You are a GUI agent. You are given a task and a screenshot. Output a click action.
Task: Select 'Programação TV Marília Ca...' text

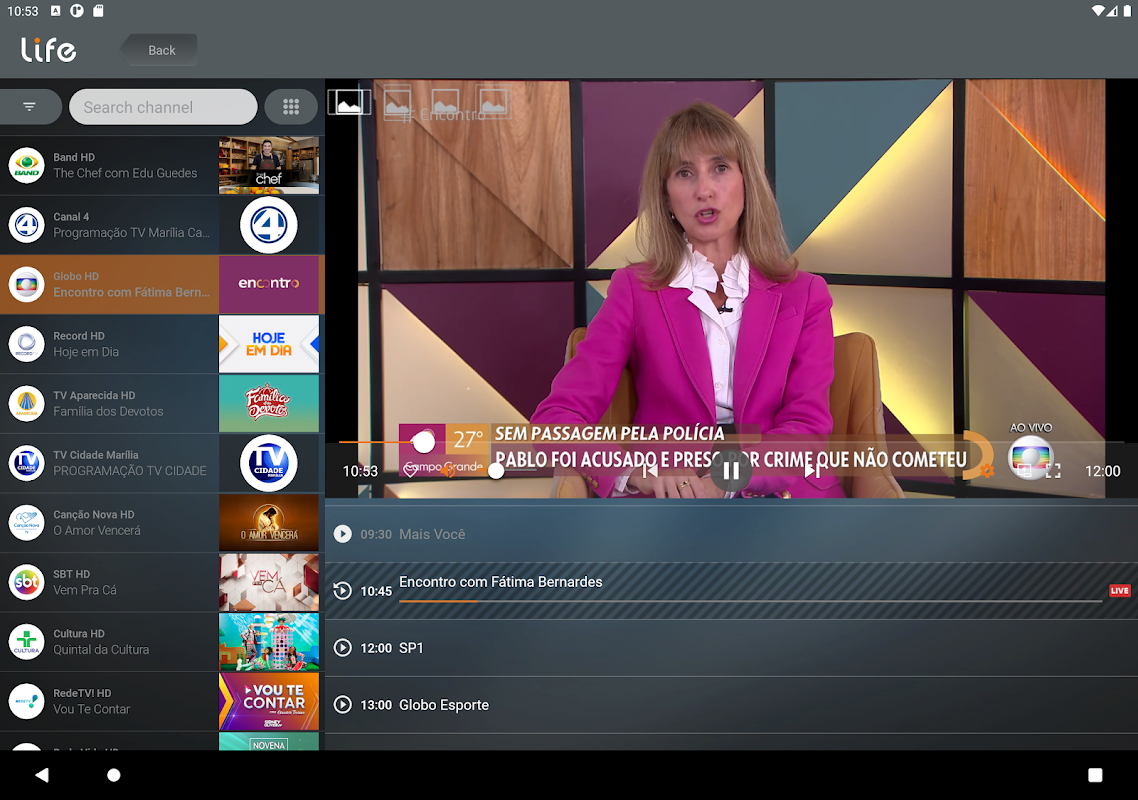(x=131, y=233)
